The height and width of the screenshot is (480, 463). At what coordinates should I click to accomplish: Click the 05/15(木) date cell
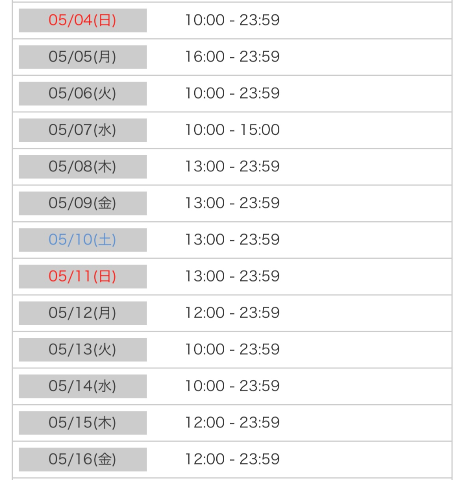tap(83, 423)
